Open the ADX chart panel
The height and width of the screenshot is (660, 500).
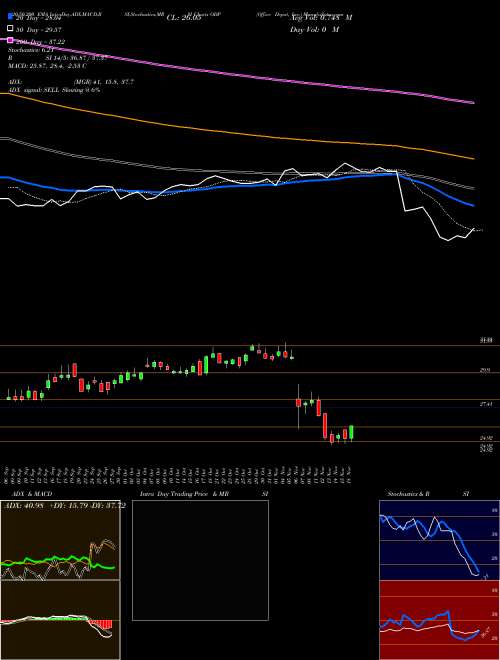point(60,540)
